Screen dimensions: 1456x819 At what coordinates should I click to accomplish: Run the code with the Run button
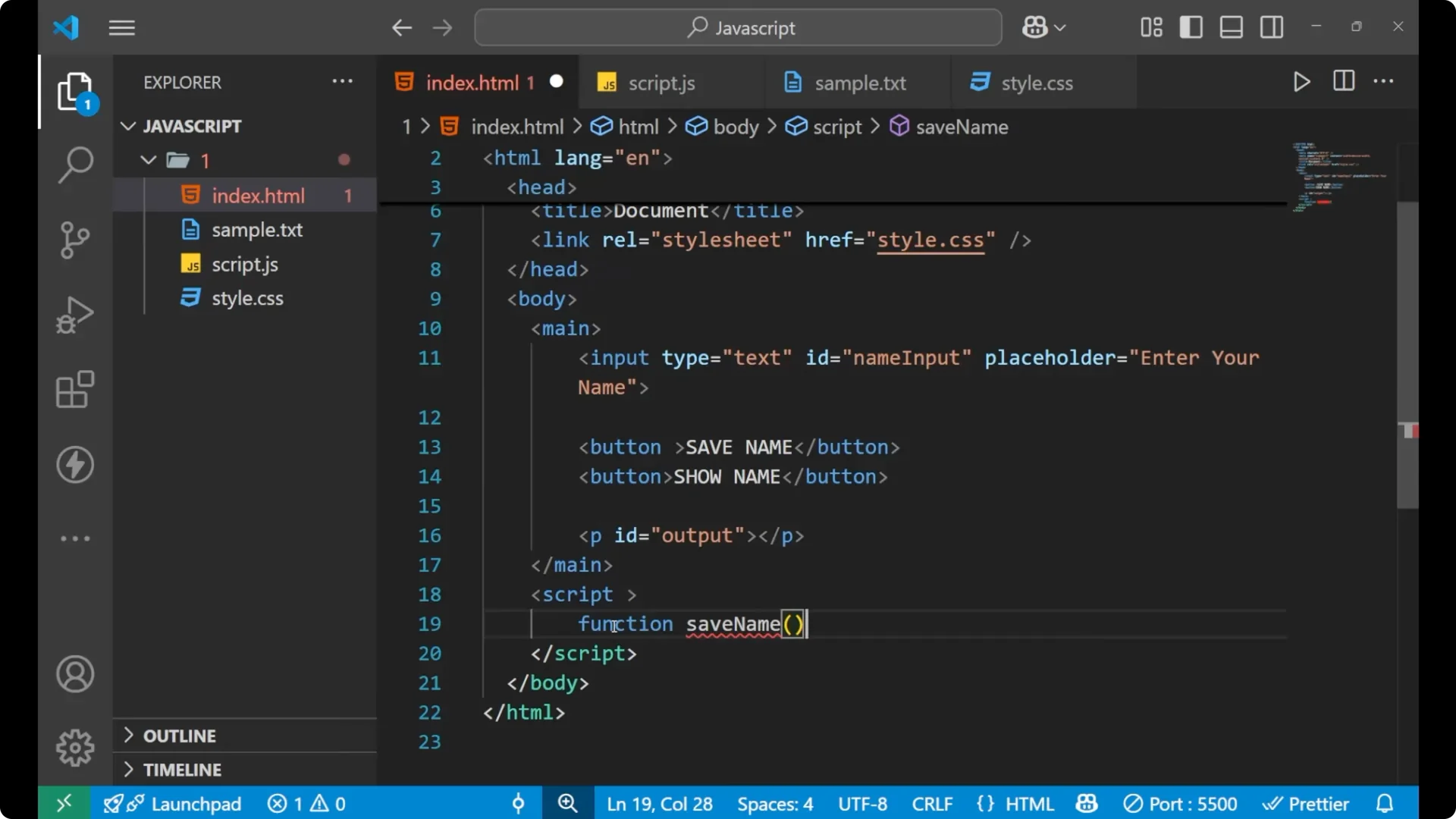point(1302,82)
